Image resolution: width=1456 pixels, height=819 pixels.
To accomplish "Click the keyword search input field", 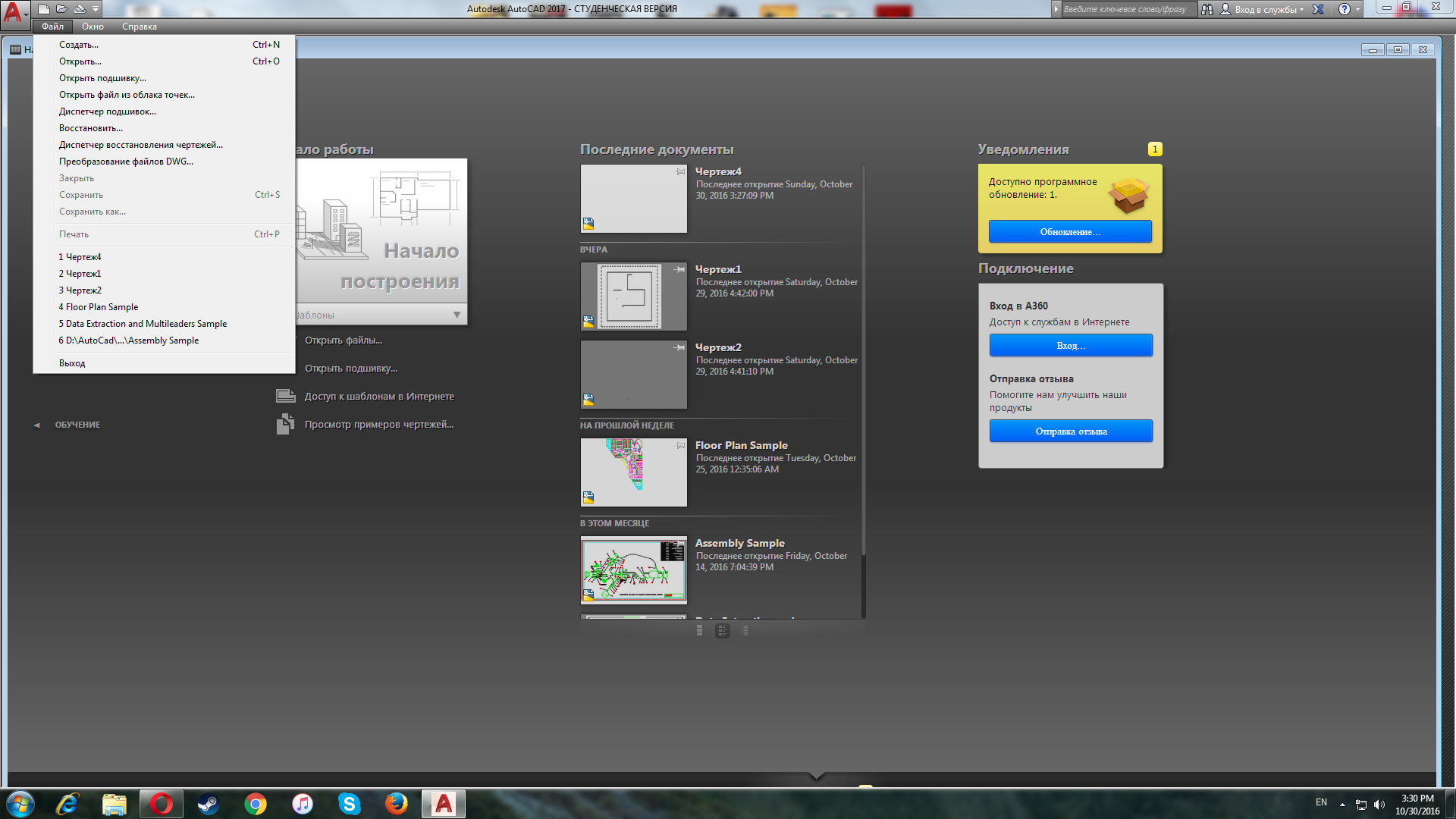I will click(1128, 9).
